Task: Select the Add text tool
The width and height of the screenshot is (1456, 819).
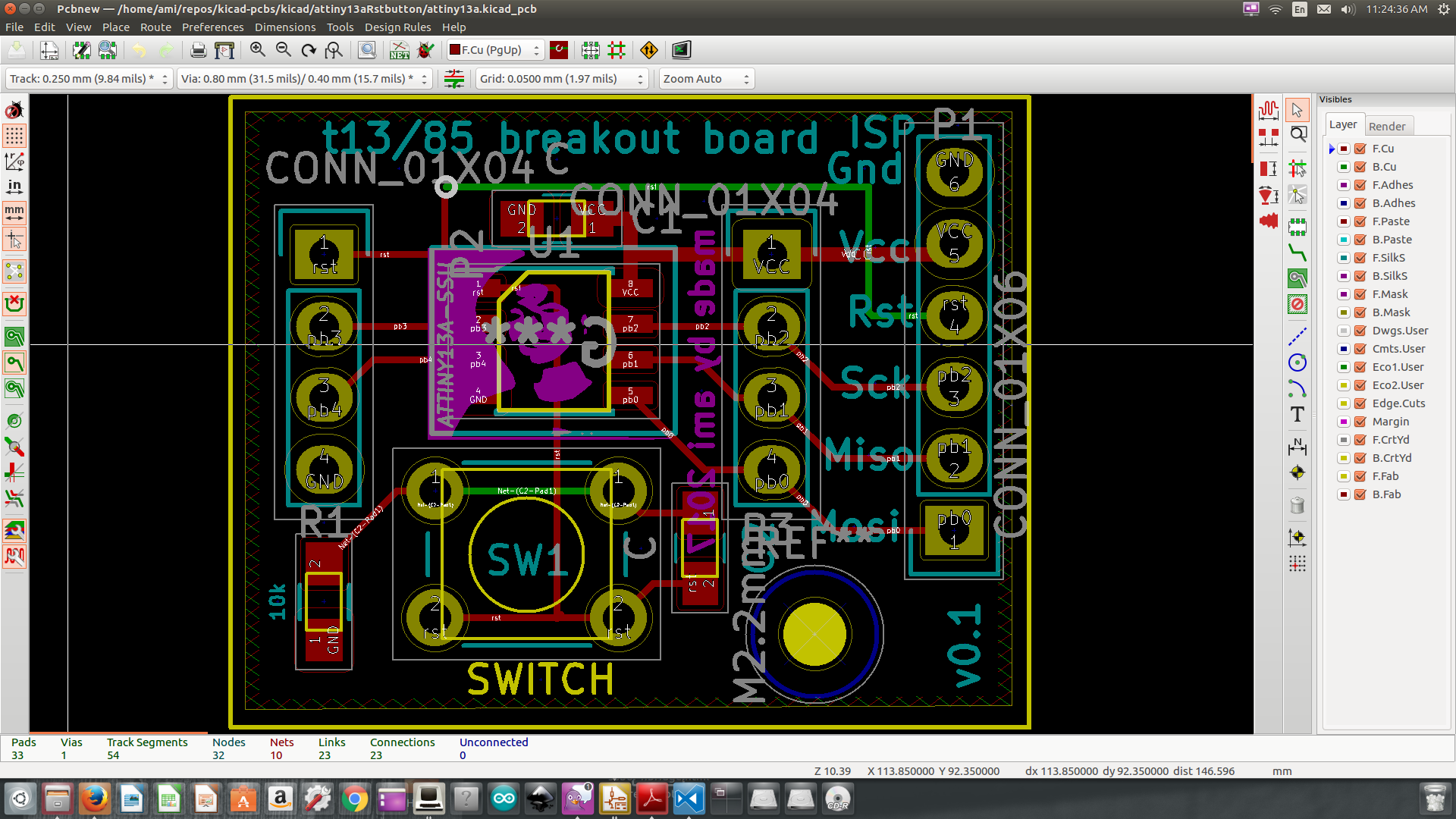Action: pos(1298,415)
